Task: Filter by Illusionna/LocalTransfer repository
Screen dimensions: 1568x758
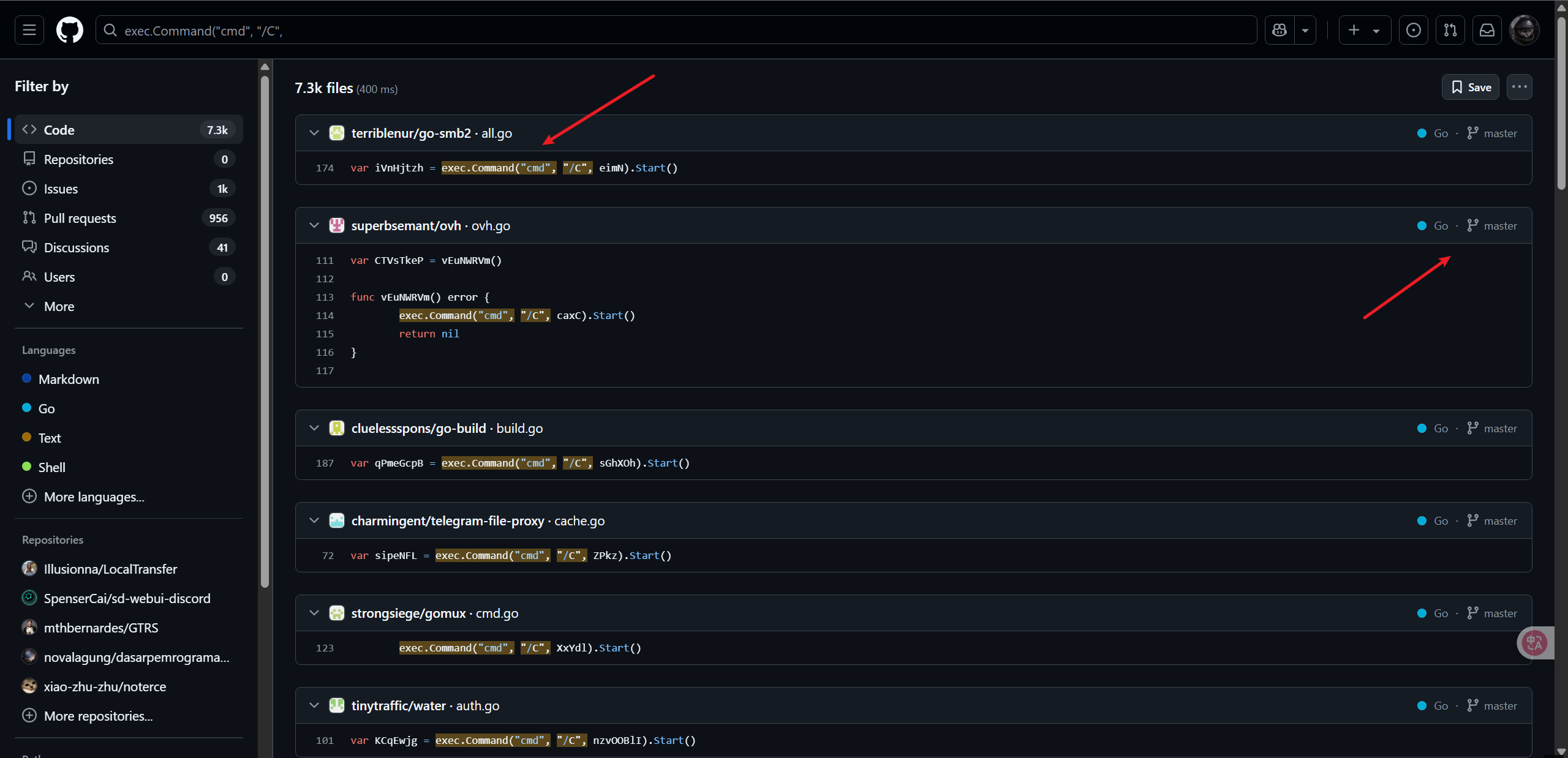Action: [x=110, y=569]
